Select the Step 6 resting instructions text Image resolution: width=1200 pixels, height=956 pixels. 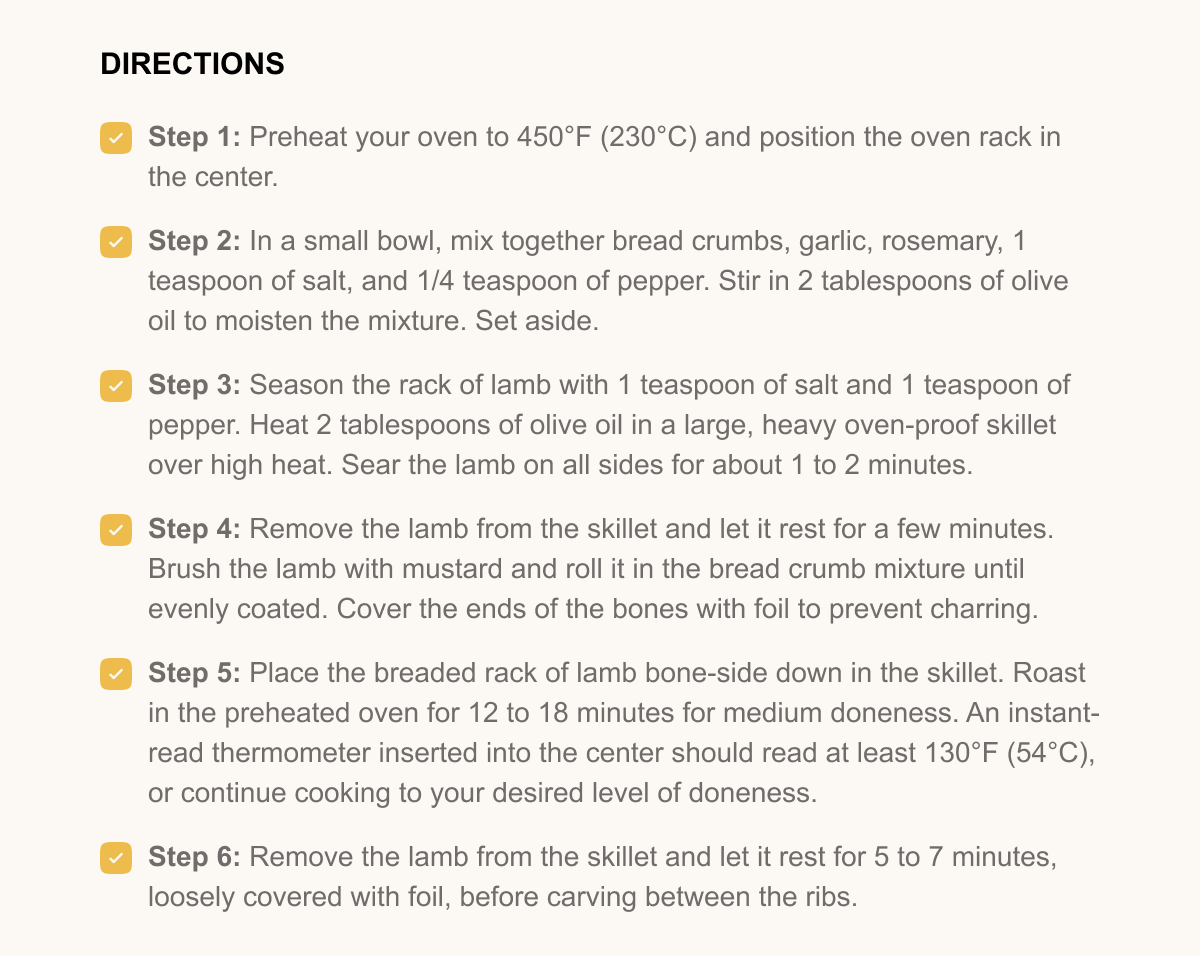point(600,877)
